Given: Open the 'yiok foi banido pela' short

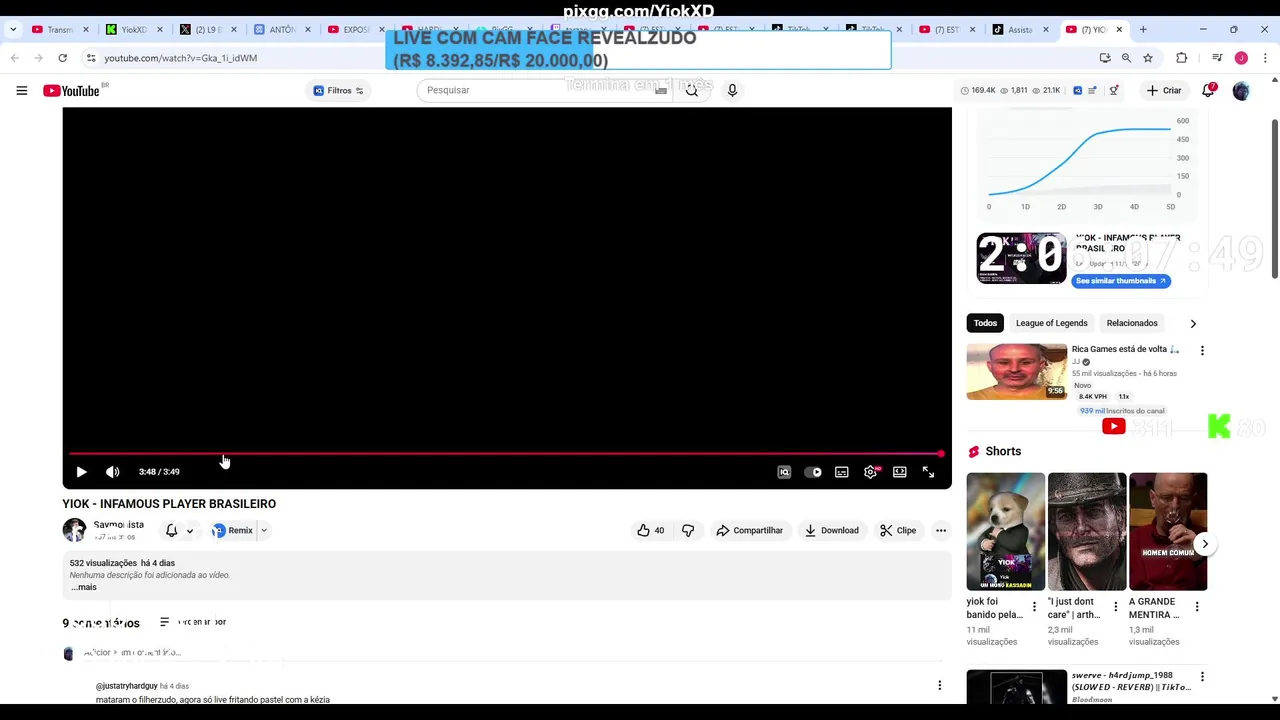Looking at the screenshot, I should (x=1006, y=531).
